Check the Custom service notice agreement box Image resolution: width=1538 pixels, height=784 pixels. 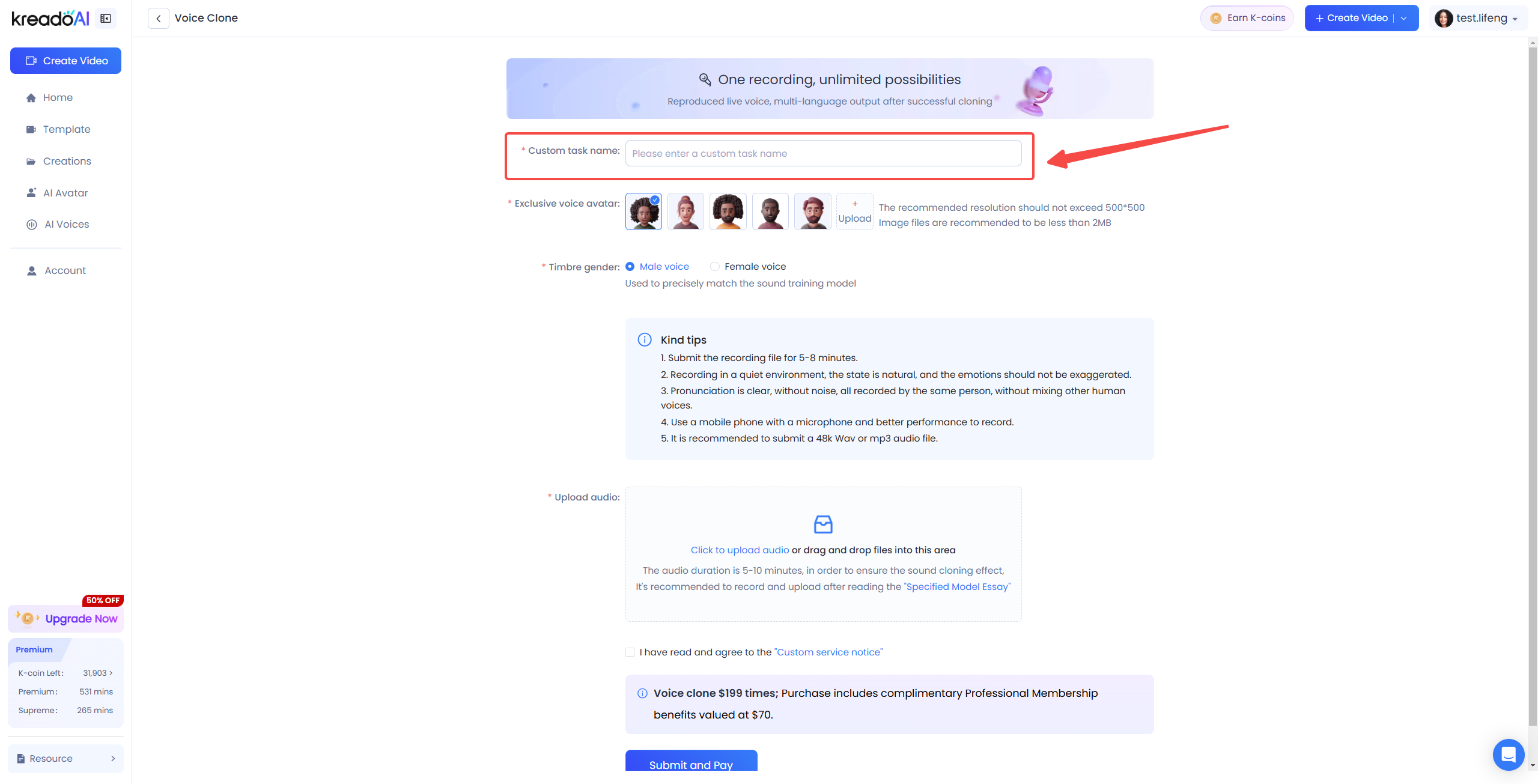pyautogui.click(x=630, y=652)
